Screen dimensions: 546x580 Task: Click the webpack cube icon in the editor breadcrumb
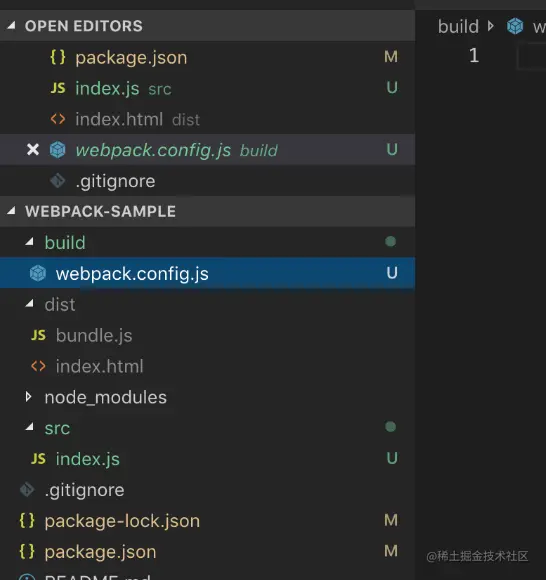tap(515, 26)
